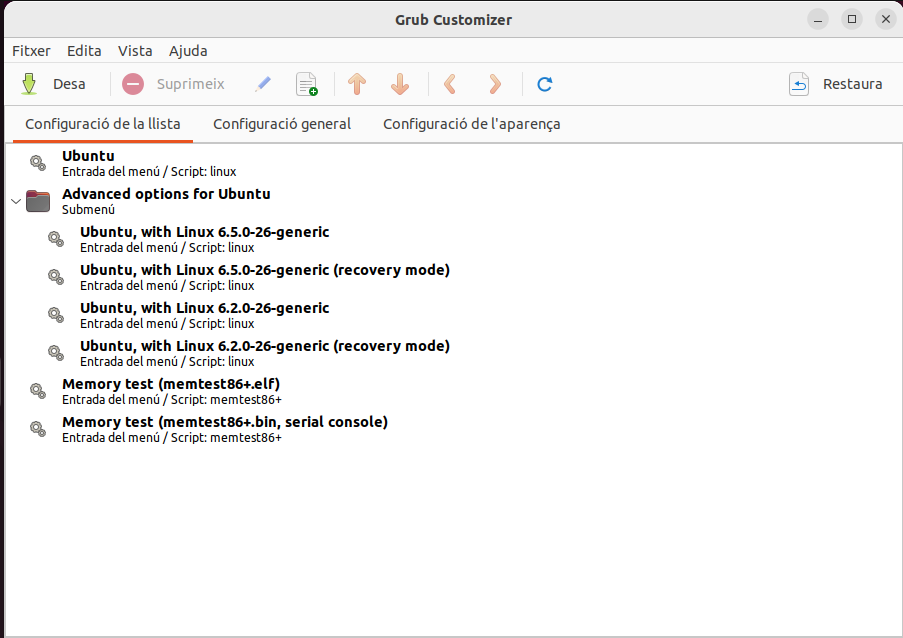903x638 pixels.
Task: Switch to Configuració de l'aparença tab
Action: tap(471, 124)
